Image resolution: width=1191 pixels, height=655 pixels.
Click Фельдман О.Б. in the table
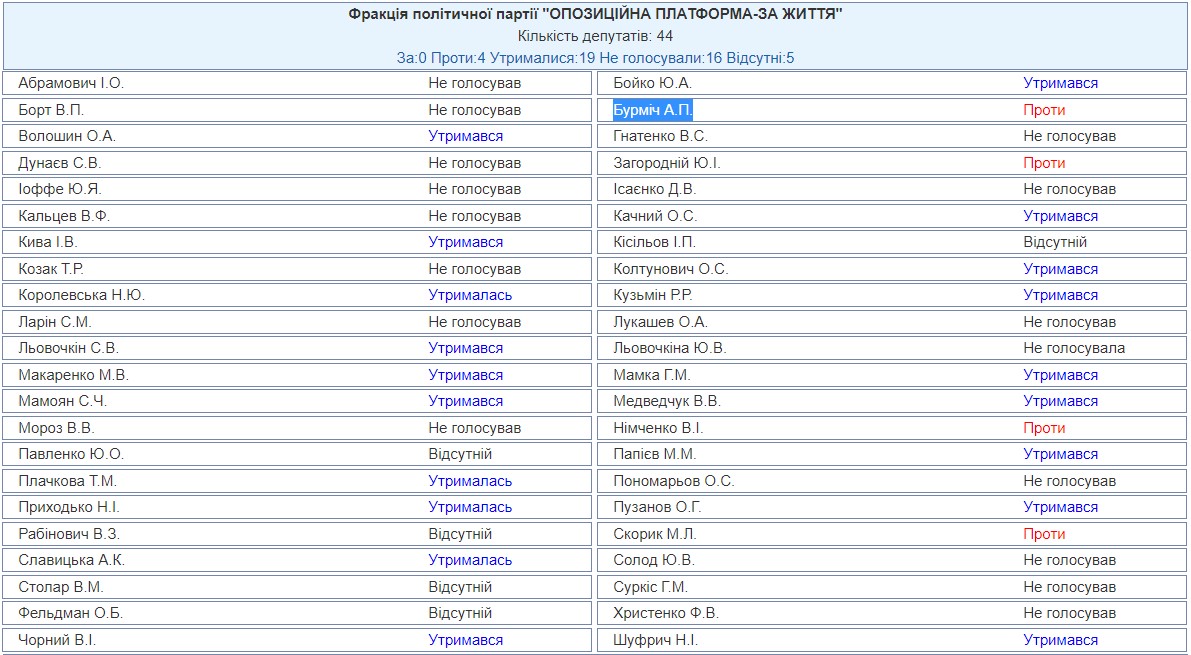click(71, 613)
